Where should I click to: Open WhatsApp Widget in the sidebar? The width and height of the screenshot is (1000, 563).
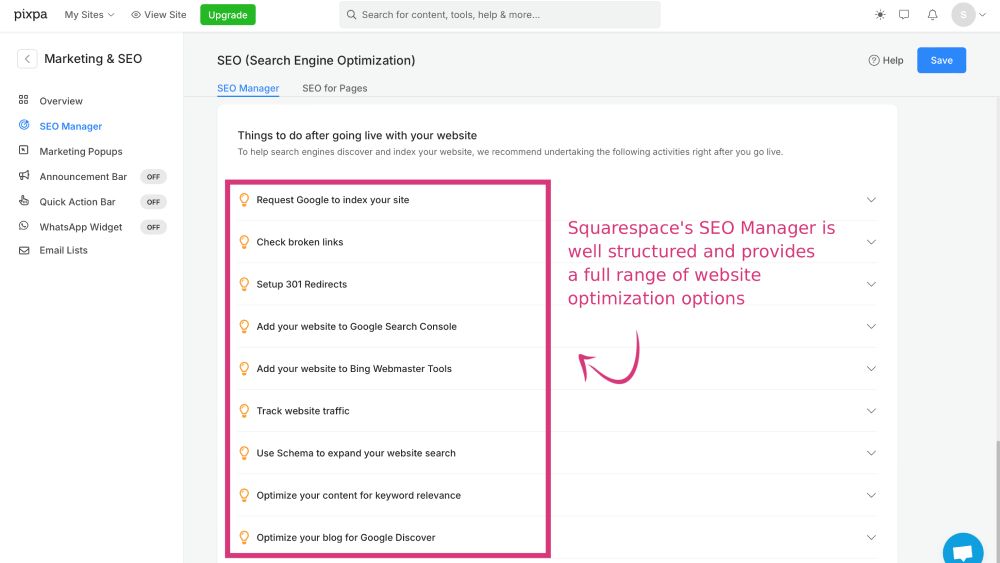81,227
